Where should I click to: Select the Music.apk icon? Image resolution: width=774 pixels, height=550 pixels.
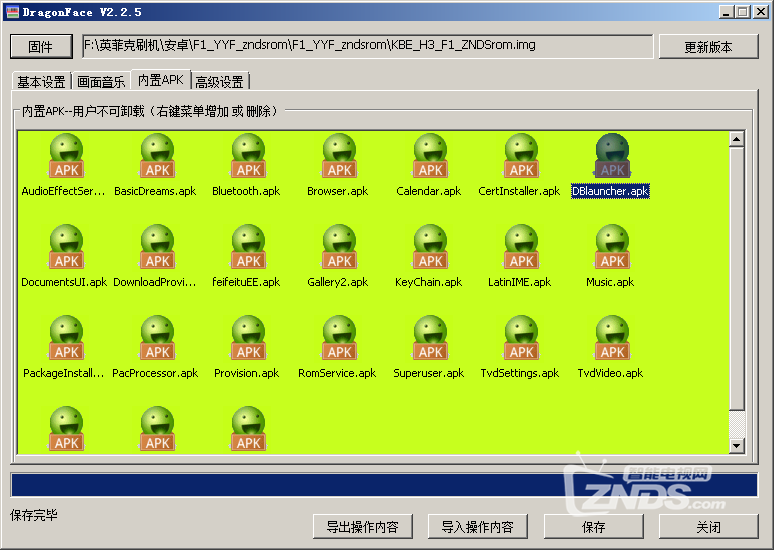coord(612,247)
